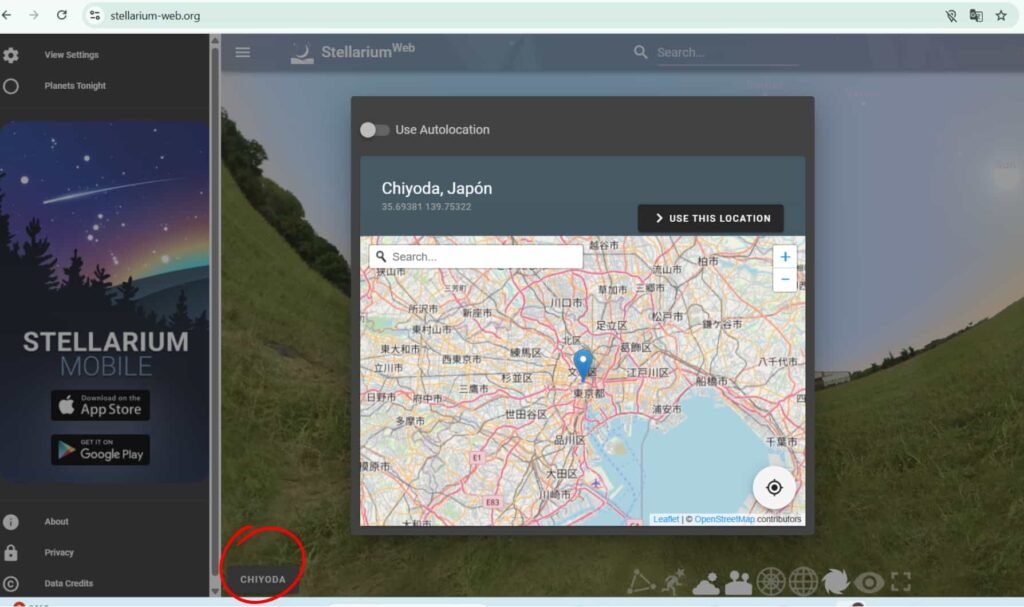
Task: Click the Stellarium Mobile promo image
Action: pos(104,301)
